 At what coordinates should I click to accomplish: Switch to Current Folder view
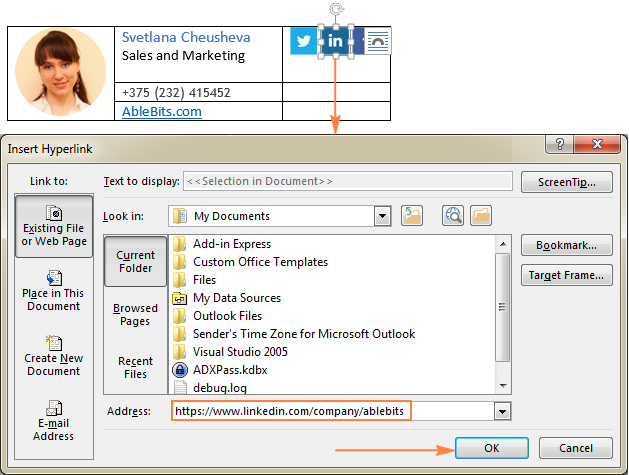(135, 262)
